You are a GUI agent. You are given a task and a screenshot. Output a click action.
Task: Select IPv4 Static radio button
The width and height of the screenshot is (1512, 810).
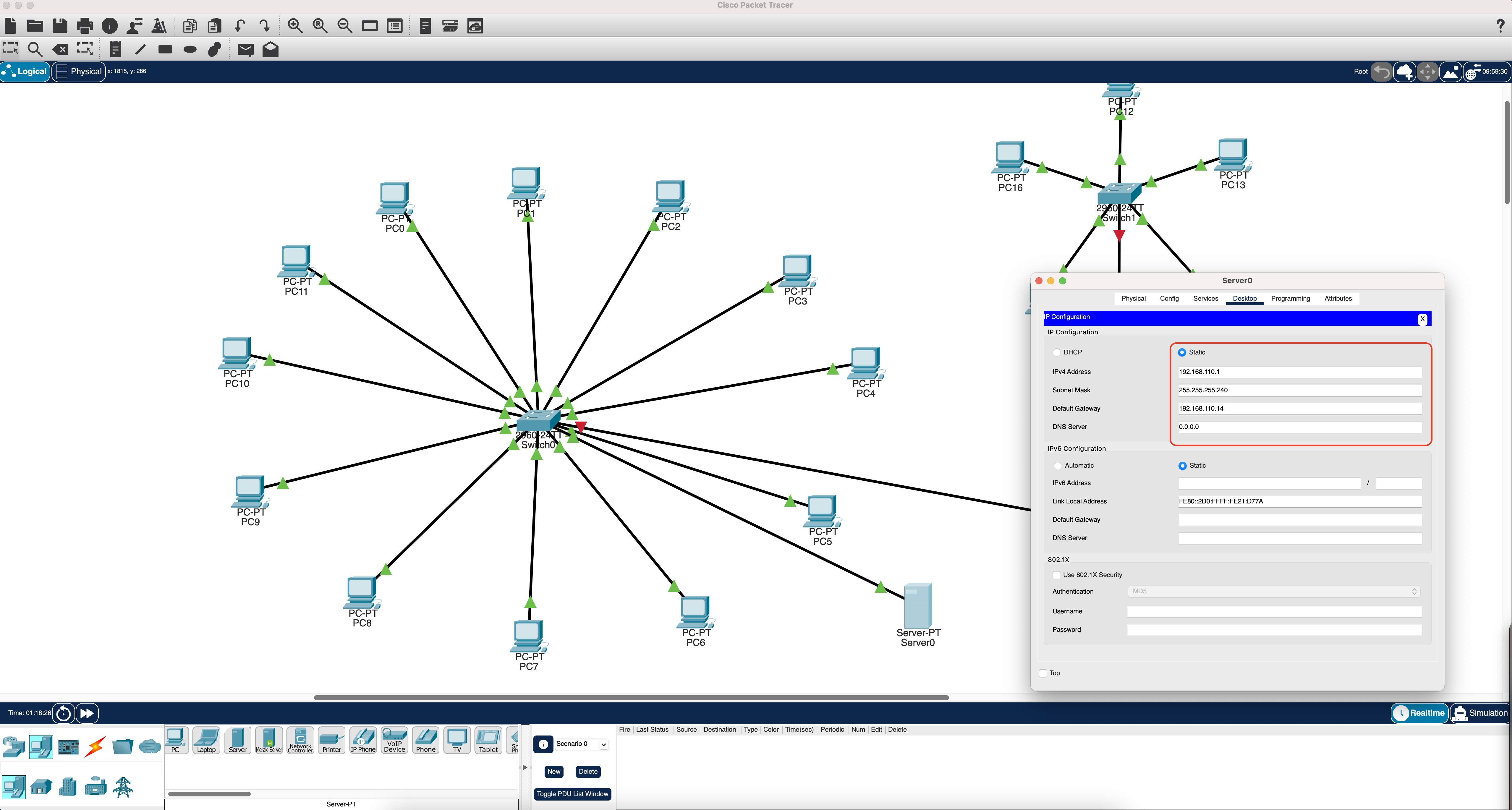tap(1182, 352)
